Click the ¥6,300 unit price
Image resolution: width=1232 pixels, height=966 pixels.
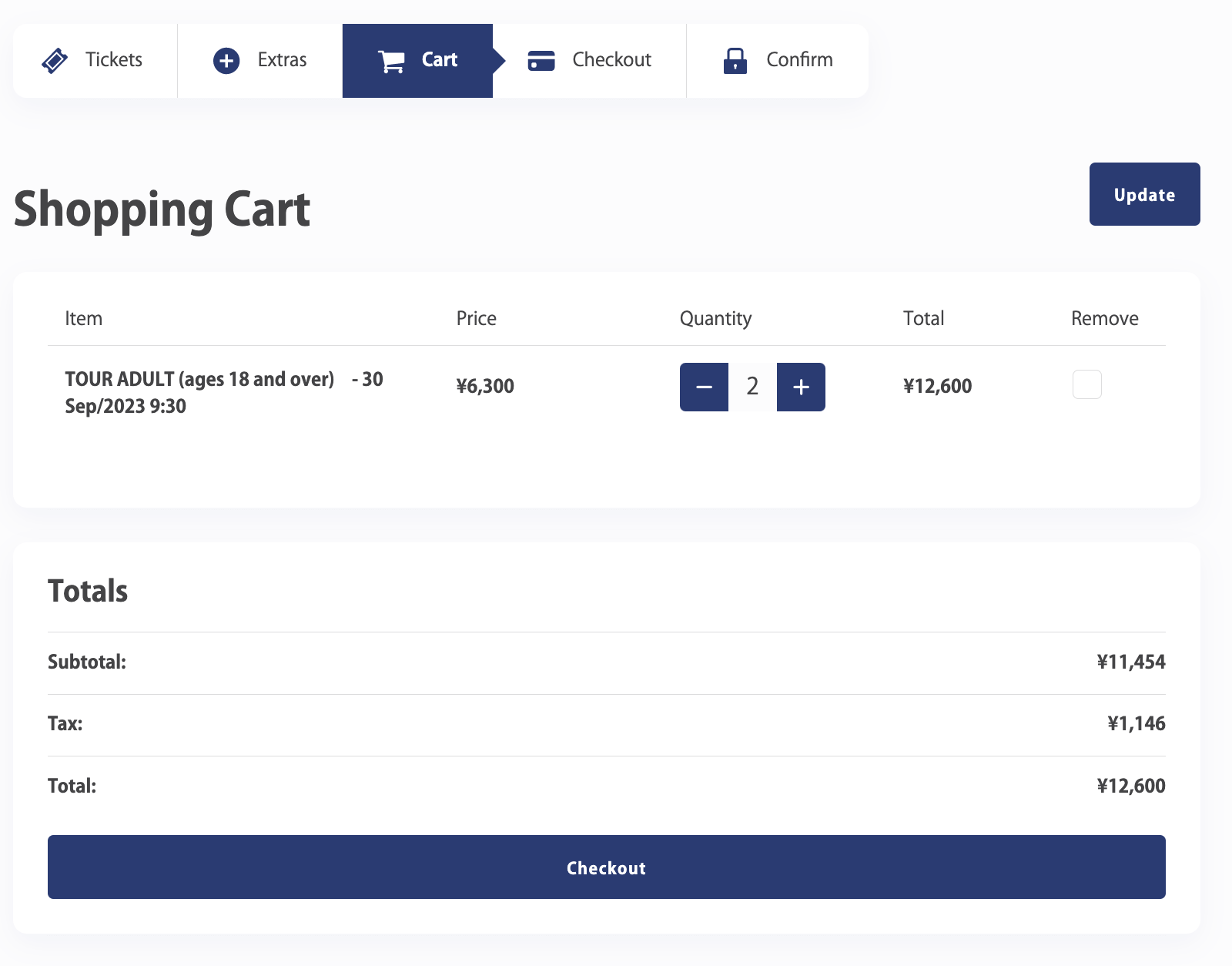485,386
